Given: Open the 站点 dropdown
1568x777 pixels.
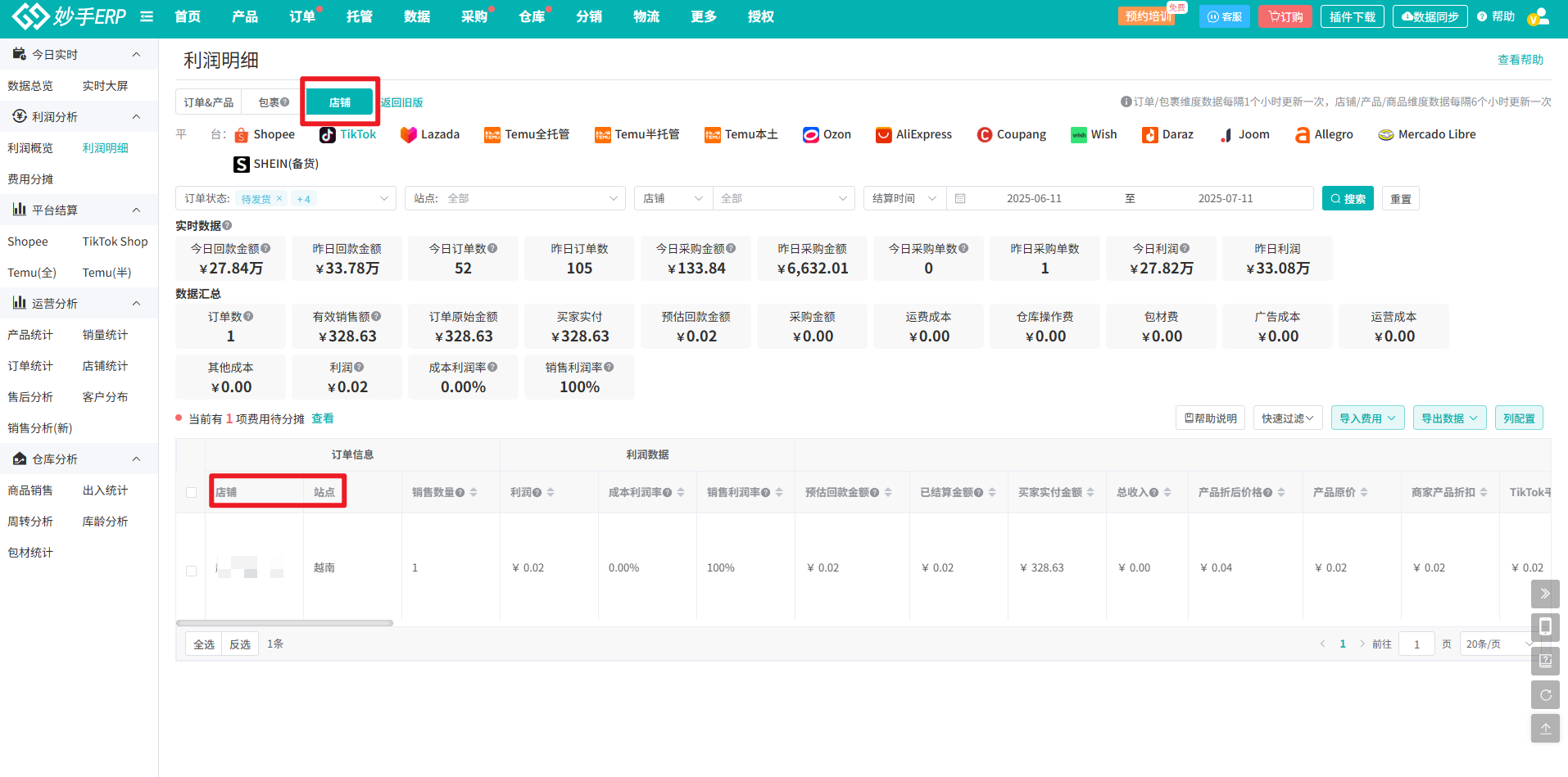Looking at the screenshot, I should pos(515,199).
